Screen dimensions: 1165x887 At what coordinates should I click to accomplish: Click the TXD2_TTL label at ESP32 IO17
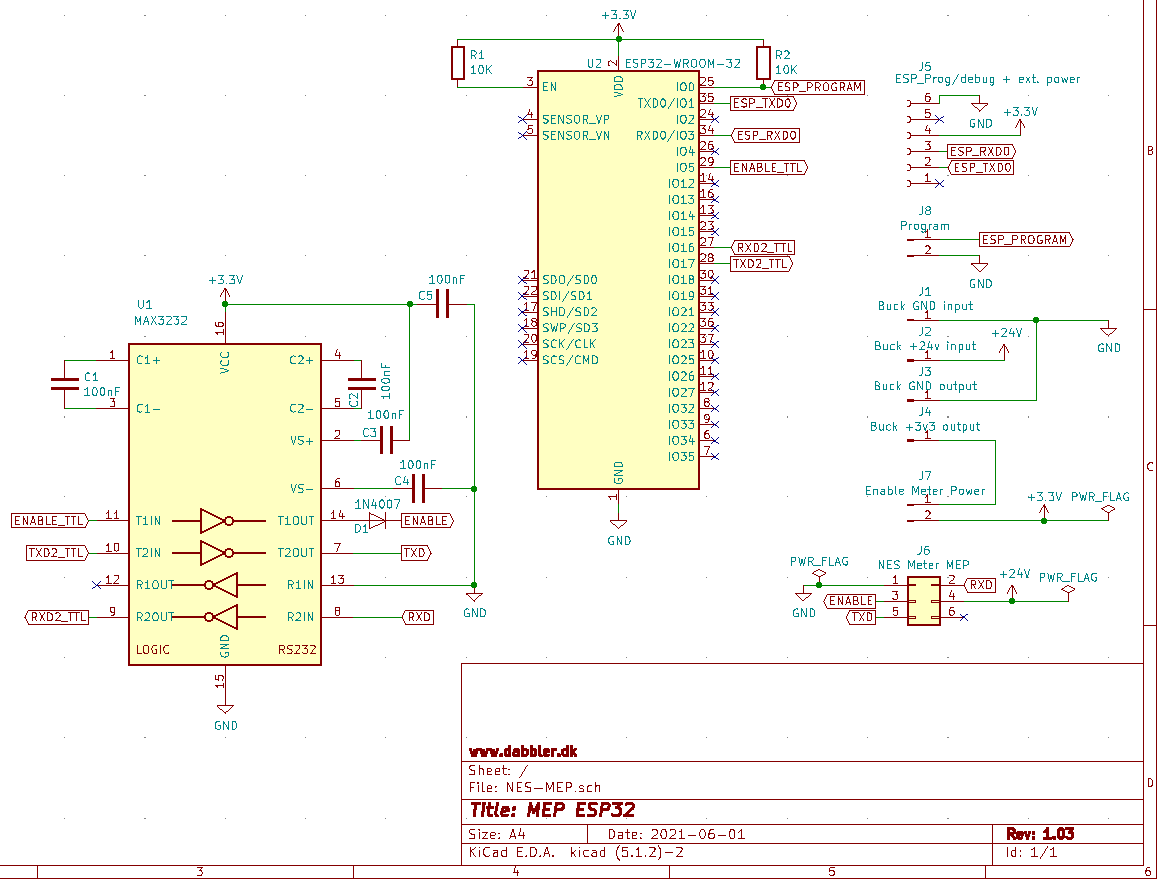[x=761, y=264]
